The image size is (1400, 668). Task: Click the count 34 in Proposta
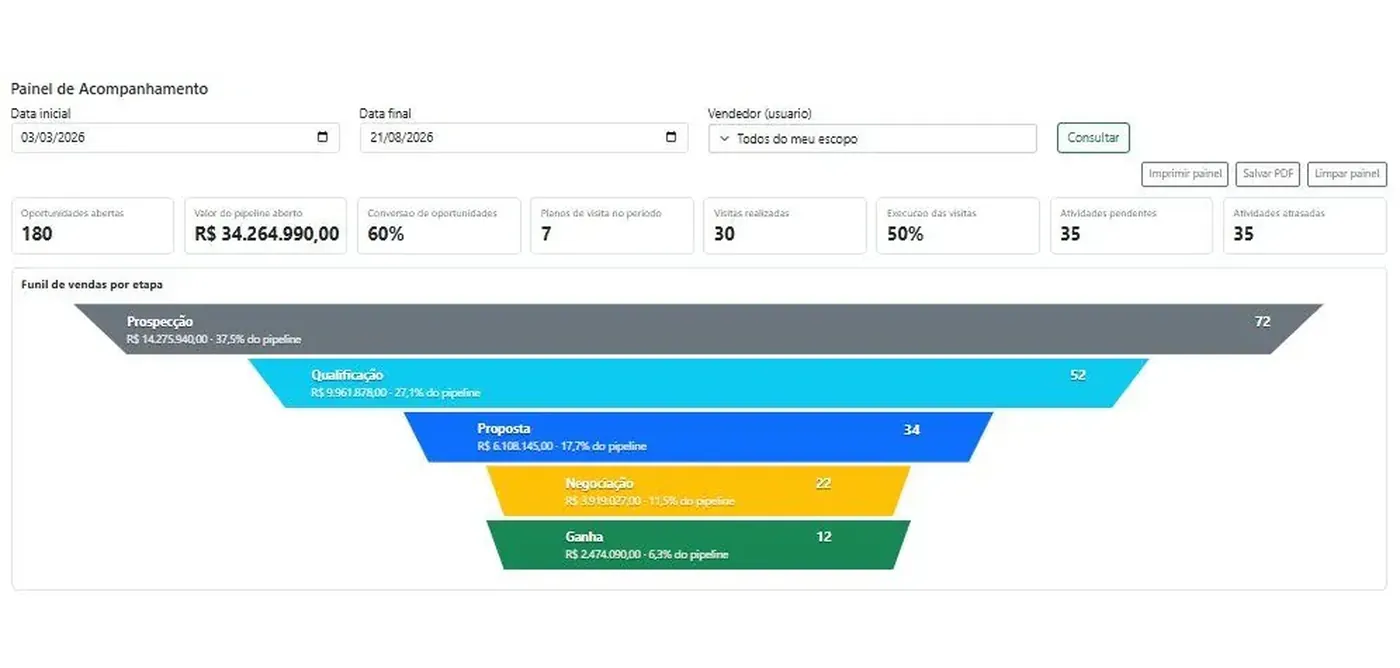tap(912, 429)
